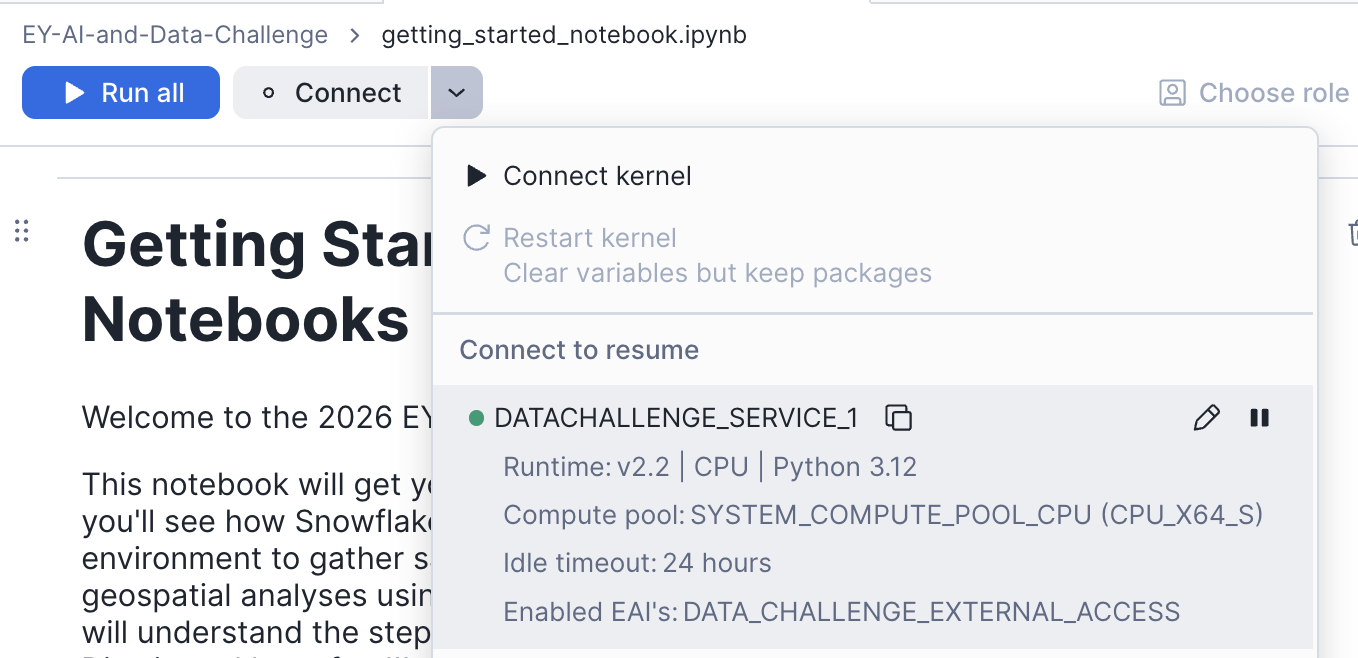Viewport: 1358px width, 658px height.
Task: Click the Choose role person icon
Action: coord(1172,93)
